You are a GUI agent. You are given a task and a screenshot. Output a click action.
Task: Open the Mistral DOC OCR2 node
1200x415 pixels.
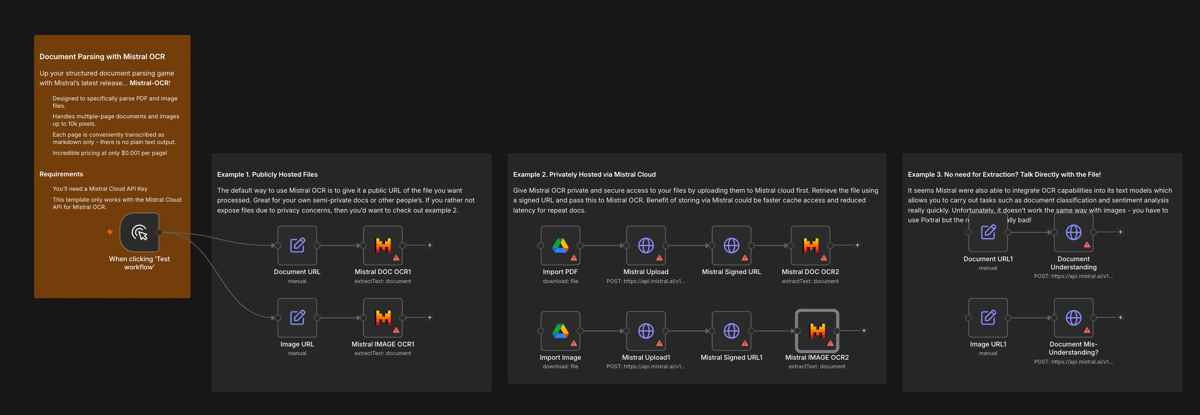click(x=810, y=245)
